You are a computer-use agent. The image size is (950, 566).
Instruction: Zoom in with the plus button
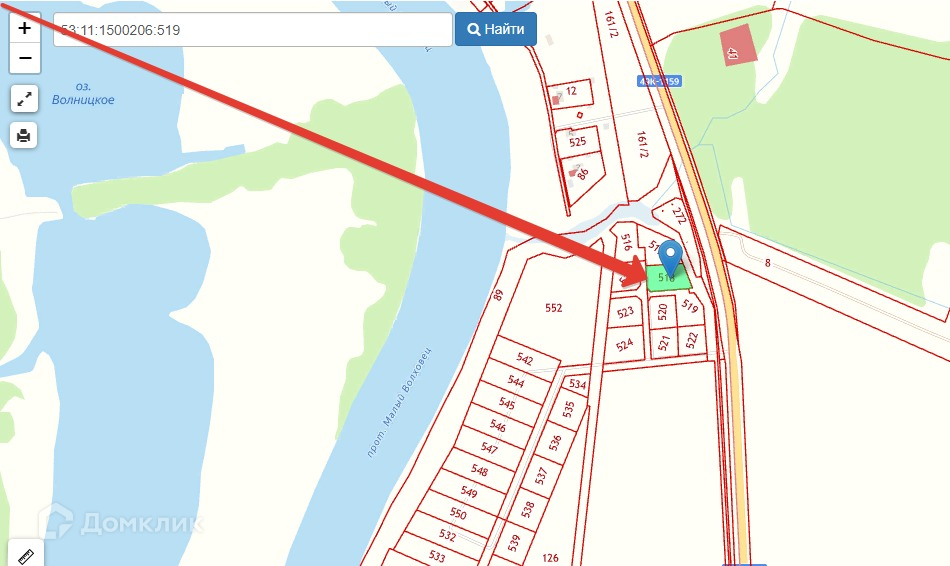point(25,28)
